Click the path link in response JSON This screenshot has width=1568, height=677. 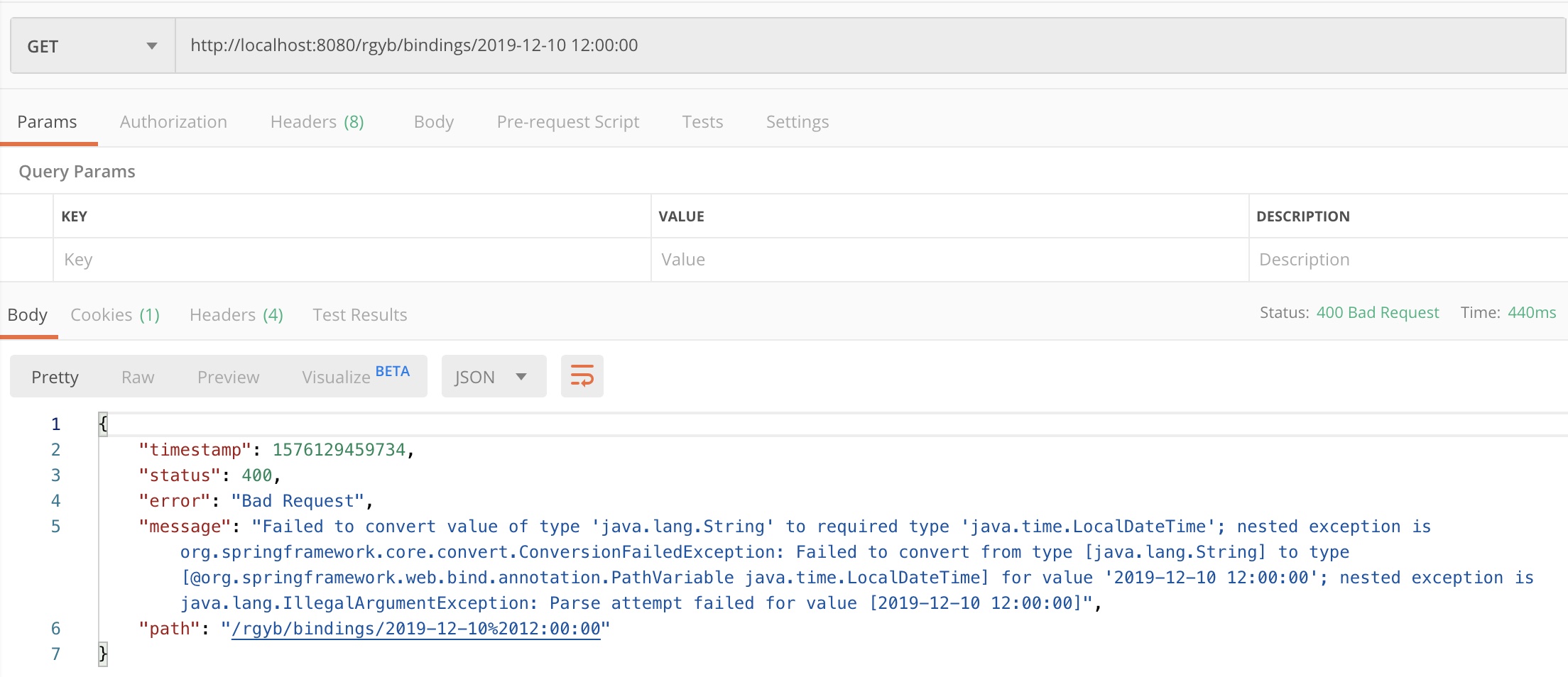[x=415, y=629]
